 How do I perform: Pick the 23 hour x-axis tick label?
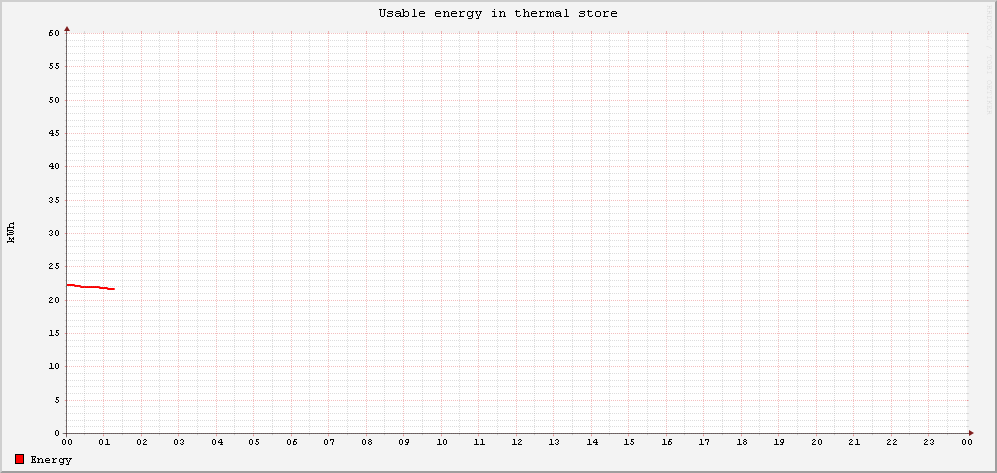[x=929, y=442]
